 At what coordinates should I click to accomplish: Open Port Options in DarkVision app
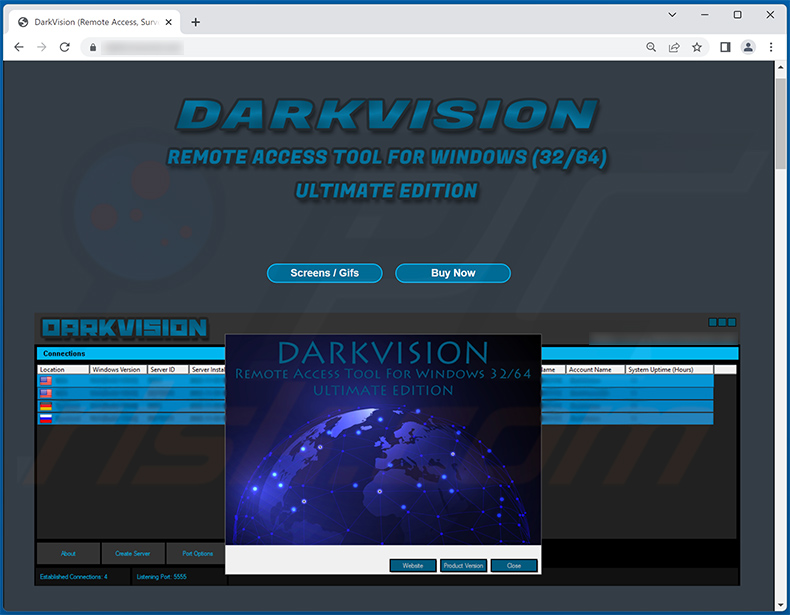point(197,554)
